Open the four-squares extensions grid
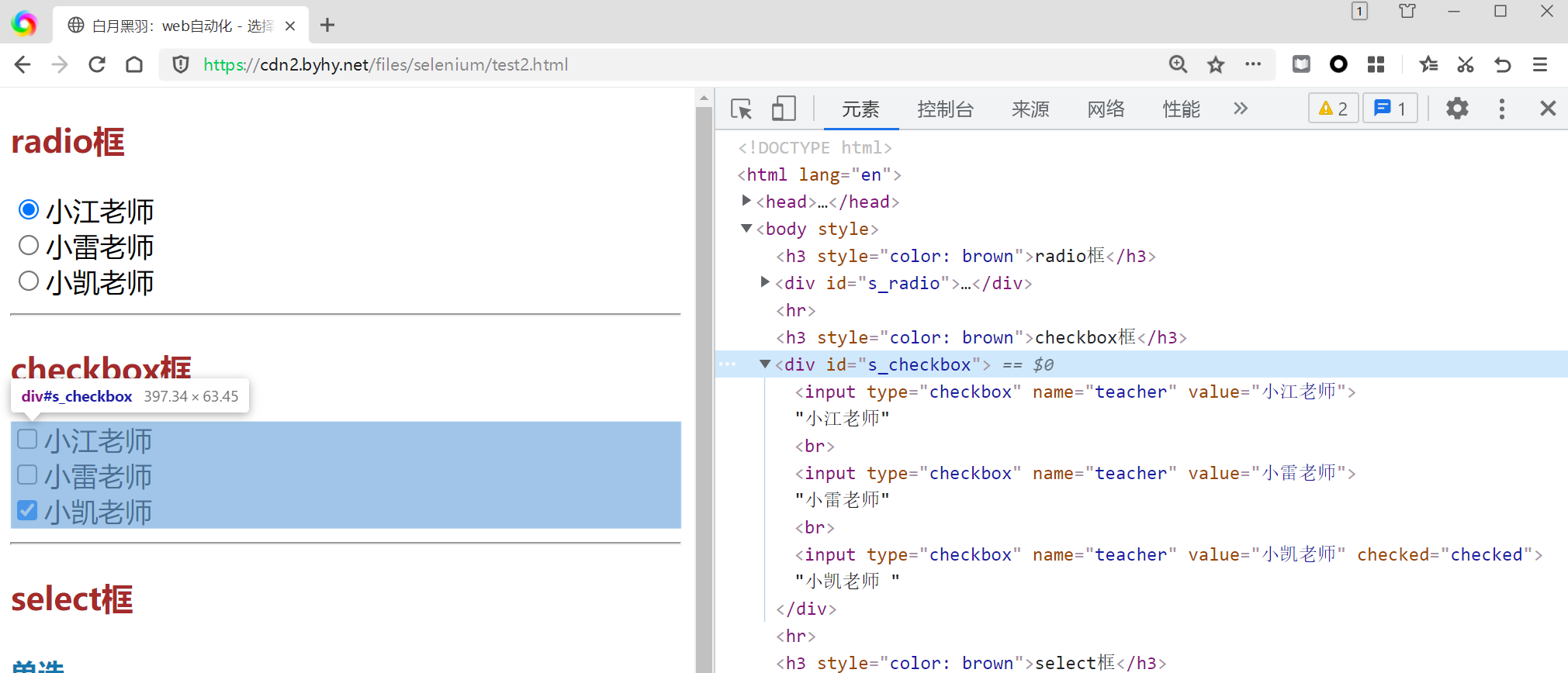1568x673 pixels. (x=1376, y=64)
